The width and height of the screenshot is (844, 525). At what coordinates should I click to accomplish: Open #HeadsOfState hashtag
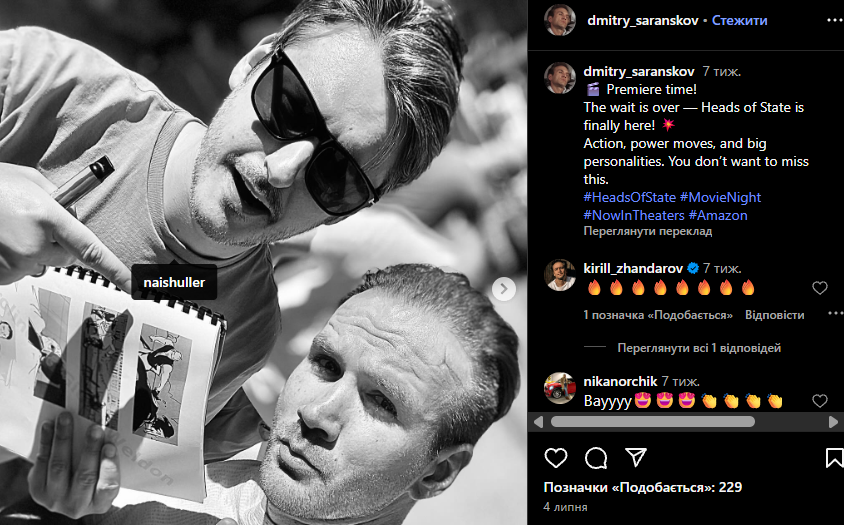629,197
